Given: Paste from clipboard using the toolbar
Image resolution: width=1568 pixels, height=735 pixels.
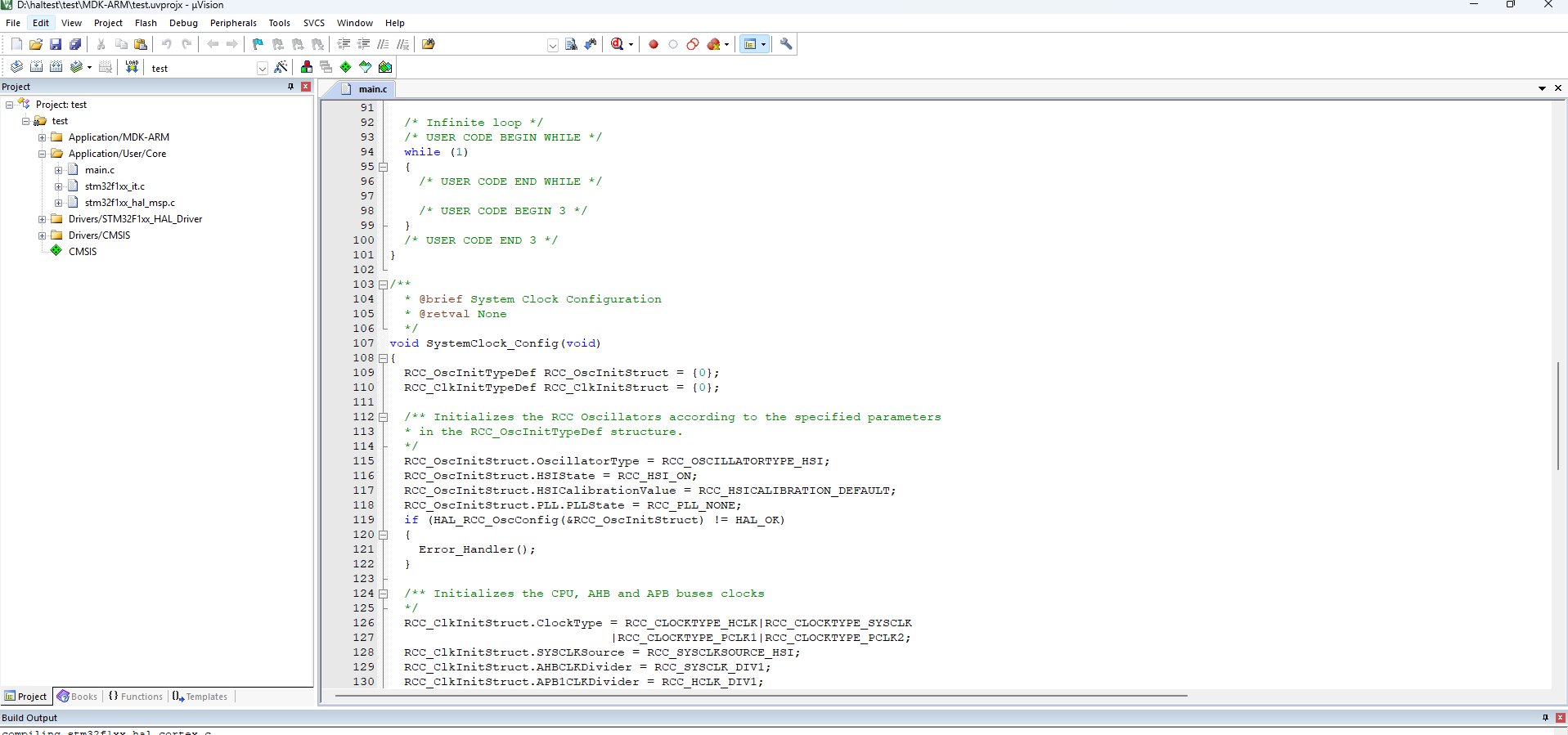Looking at the screenshot, I should pyautogui.click(x=141, y=44).
